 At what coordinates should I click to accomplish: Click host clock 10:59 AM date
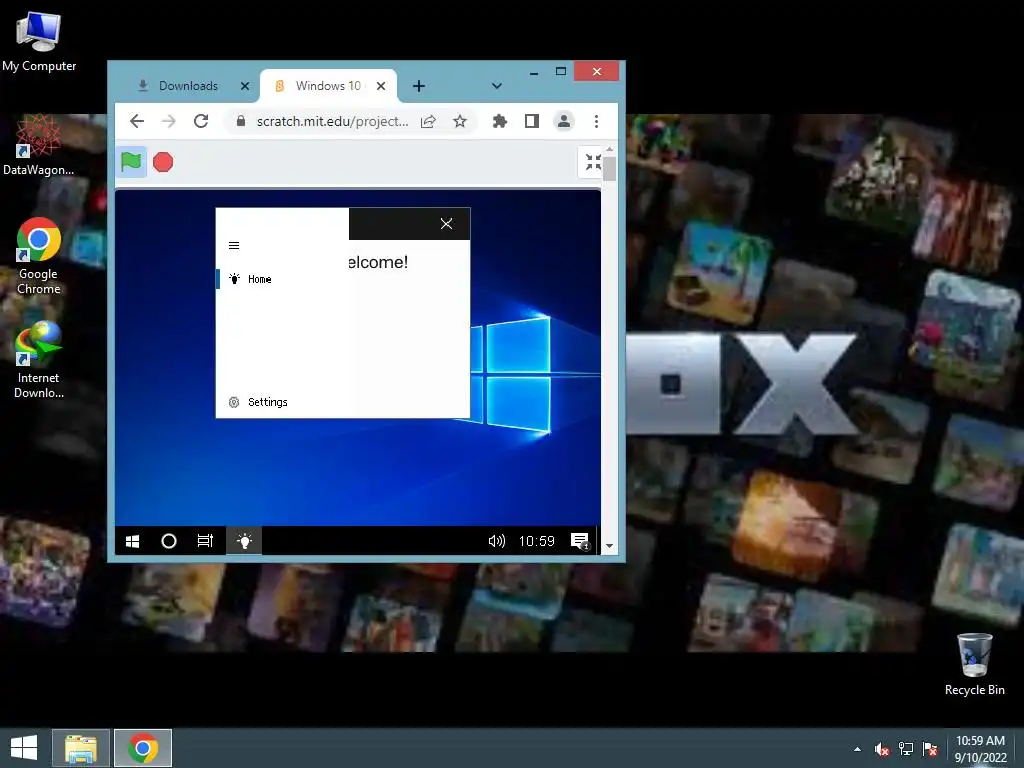coord(980,749)
